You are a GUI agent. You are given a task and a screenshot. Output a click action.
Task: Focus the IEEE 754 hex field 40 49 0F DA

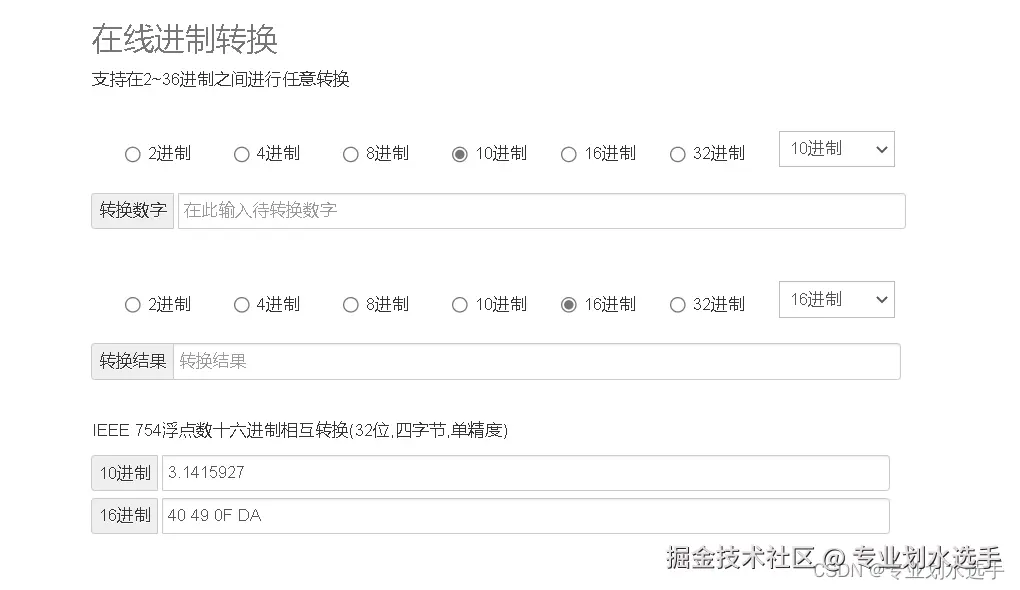coord(525,516)
